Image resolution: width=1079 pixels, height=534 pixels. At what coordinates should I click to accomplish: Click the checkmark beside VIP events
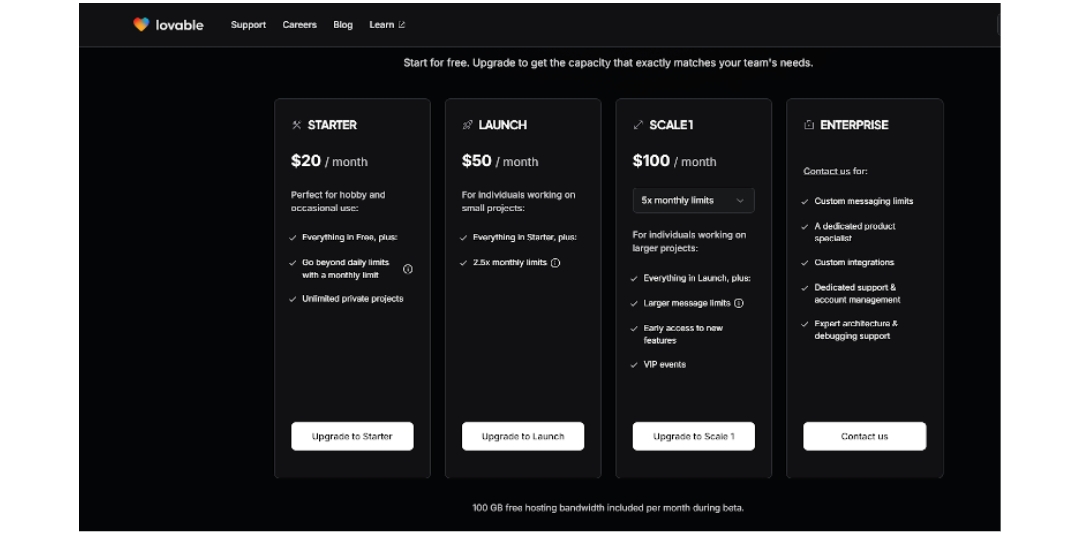[634, 365]
